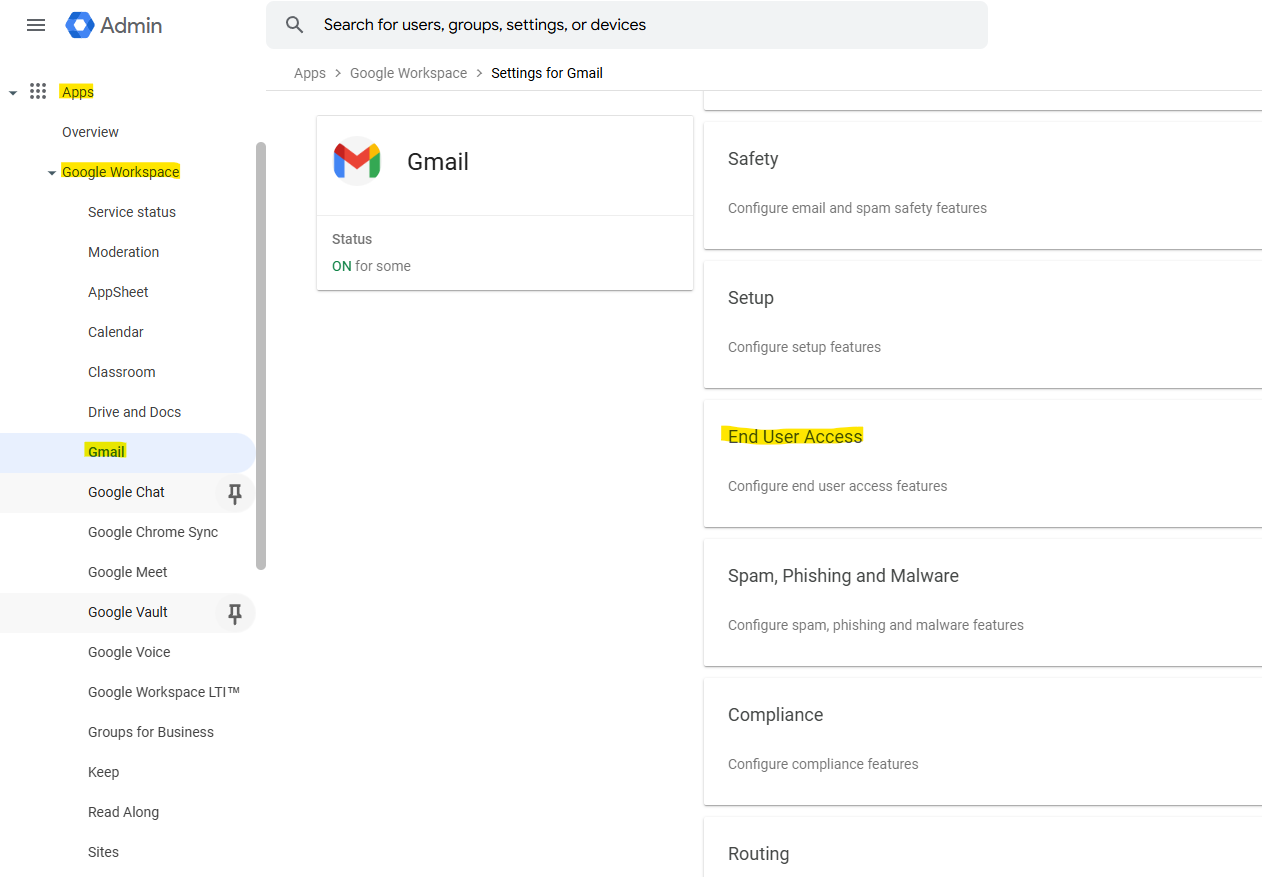
Task: Collapse the Apps section arrow
Action: point(13,93)
